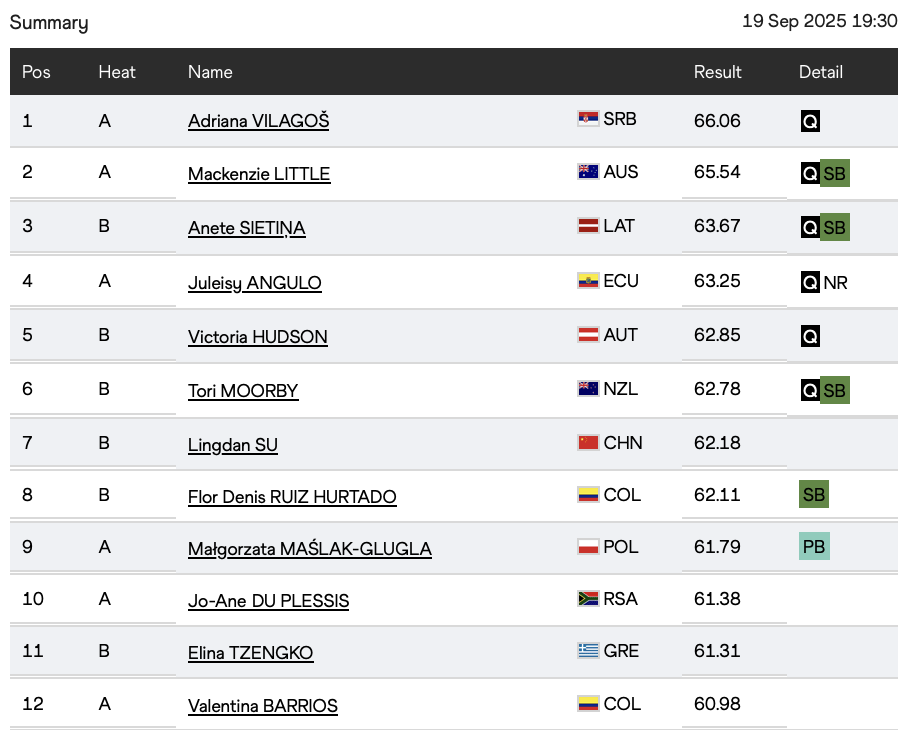
Task: Open Jo-Ane DU PLESSIS profile
Action: click(x=268, y=601)
